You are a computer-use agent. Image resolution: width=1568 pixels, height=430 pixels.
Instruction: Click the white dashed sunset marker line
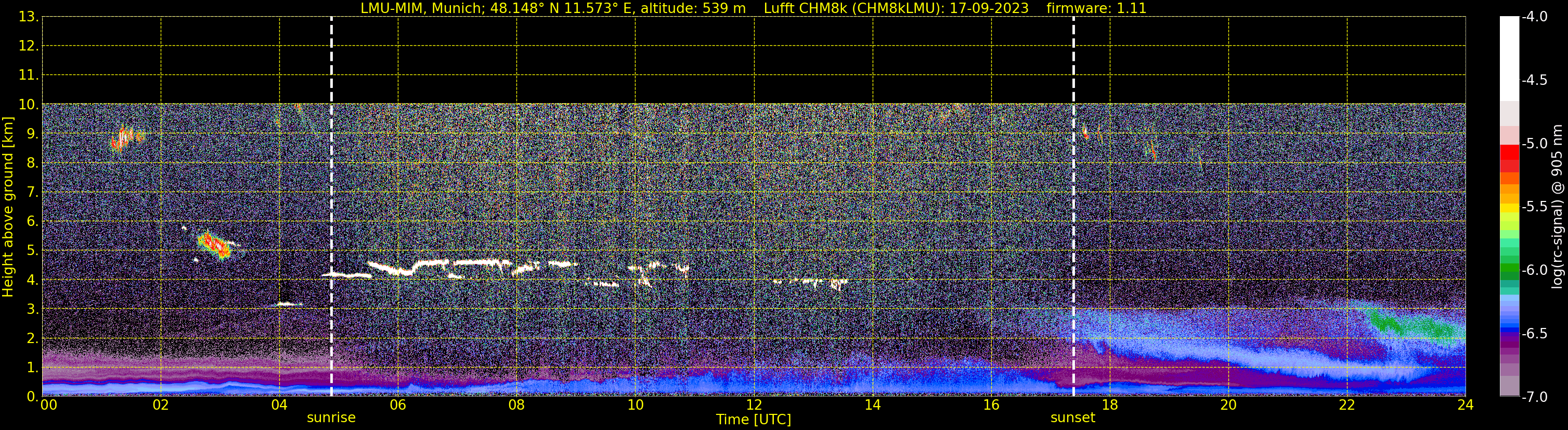1073,207
